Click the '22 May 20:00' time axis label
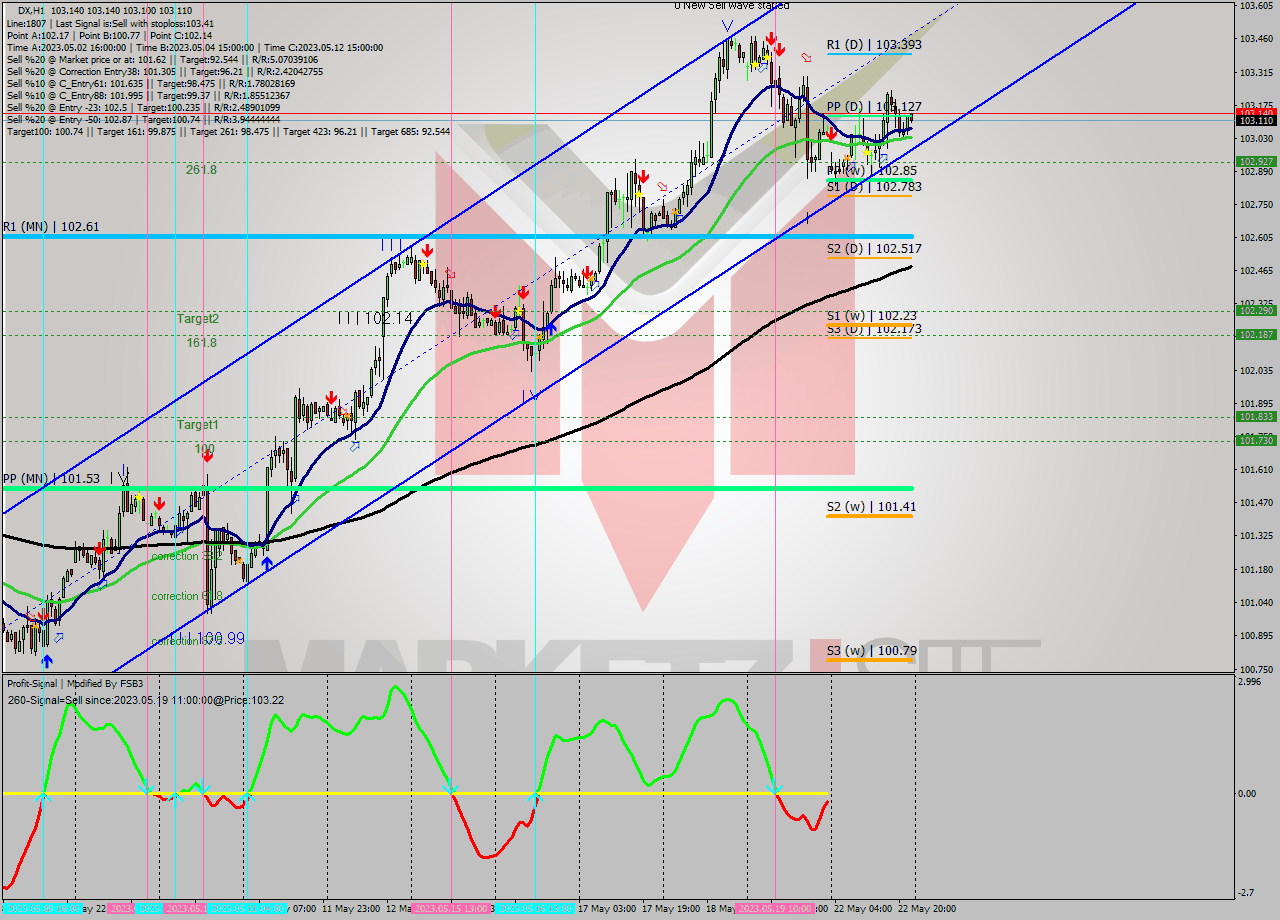1280x920 pixels. (926, 909)
